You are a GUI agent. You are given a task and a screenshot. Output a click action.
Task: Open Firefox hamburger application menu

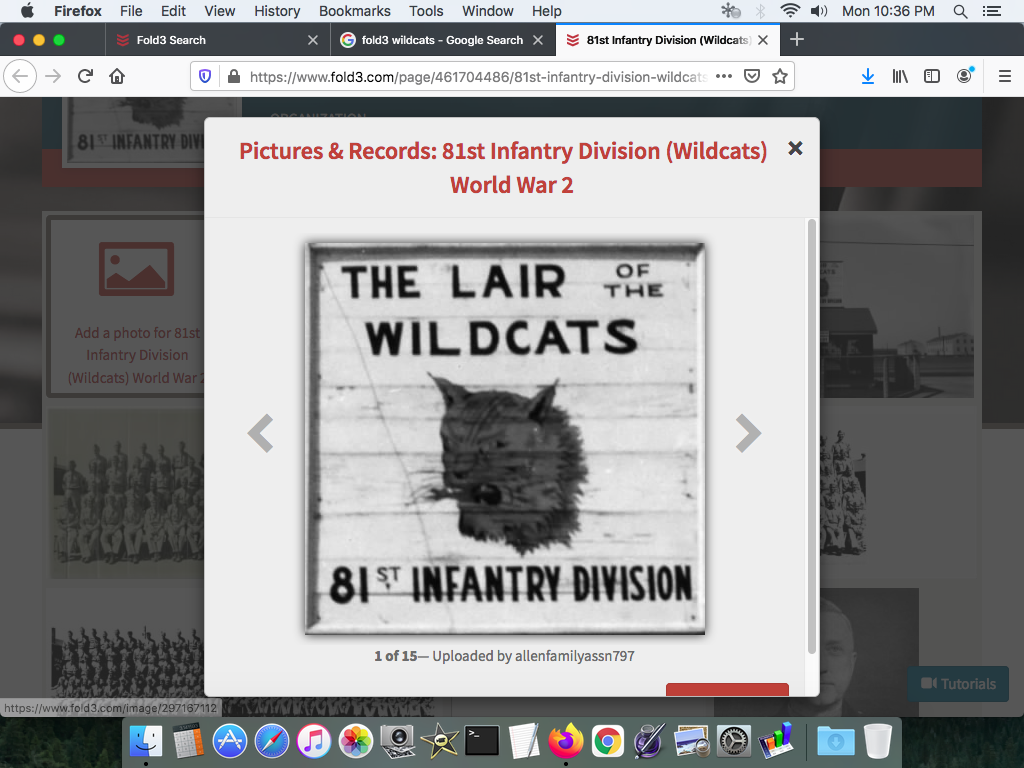coord(1004,76)
